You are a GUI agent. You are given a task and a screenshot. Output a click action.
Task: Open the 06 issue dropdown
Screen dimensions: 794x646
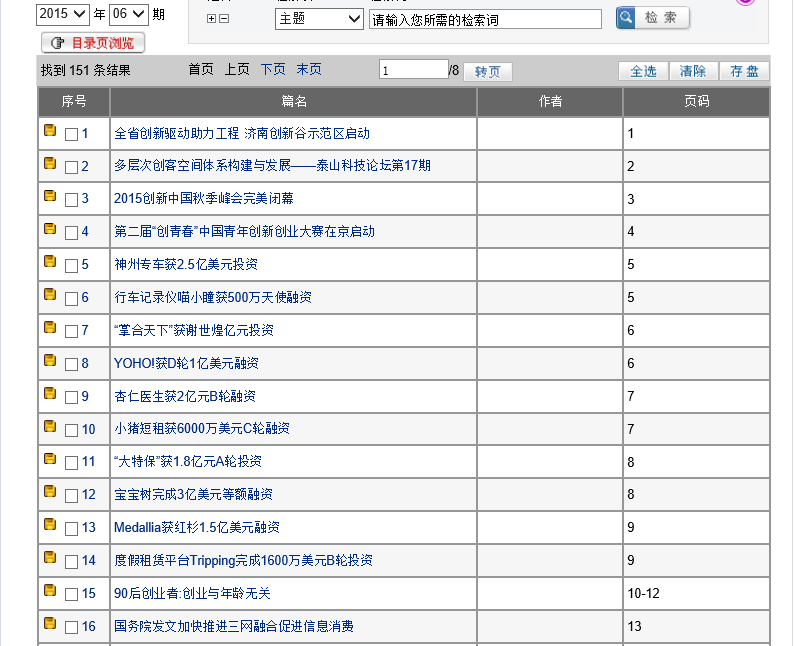[x=129, y=14]
